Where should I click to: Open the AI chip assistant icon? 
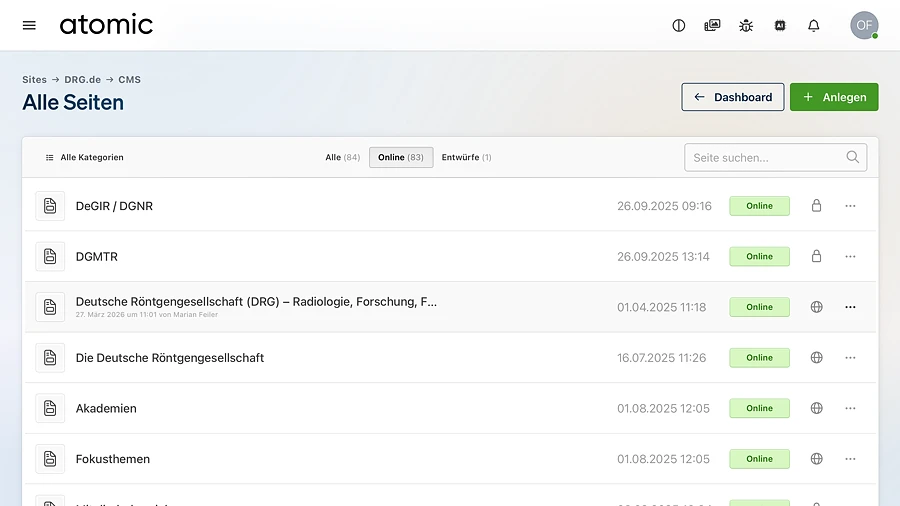[780, 26]
